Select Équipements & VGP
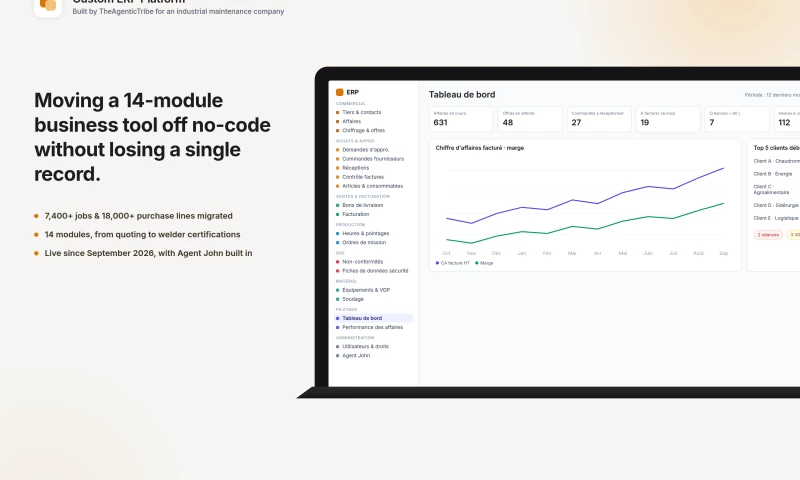The image size is (800, 480). 366,290
